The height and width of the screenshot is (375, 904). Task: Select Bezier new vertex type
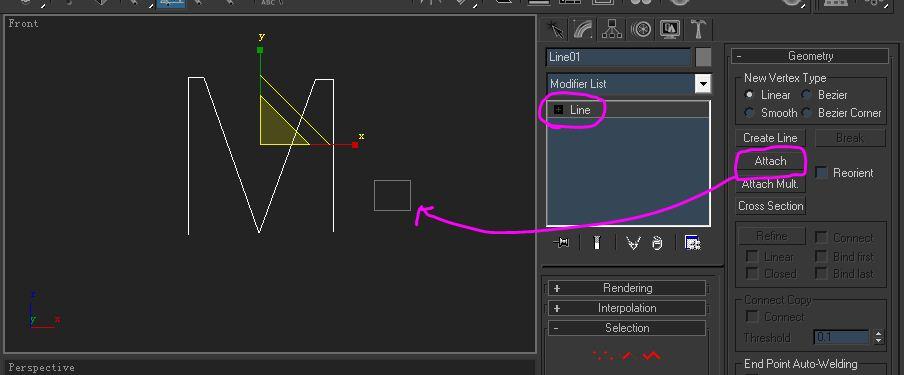tap(806, 95)
